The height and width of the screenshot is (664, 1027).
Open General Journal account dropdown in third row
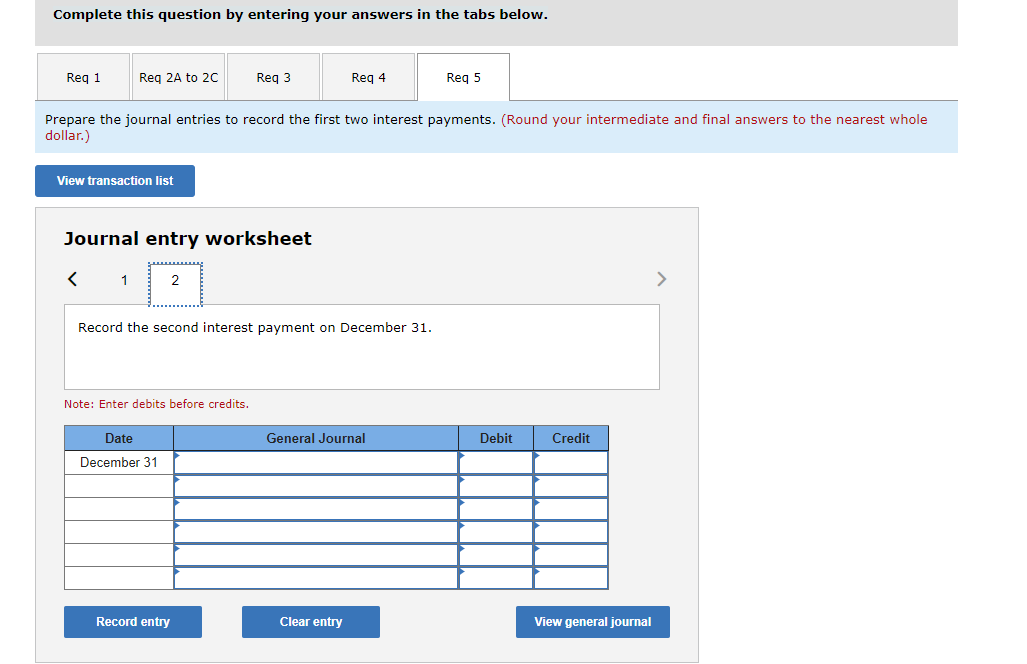pyautogui.click(x=316, y=509)
